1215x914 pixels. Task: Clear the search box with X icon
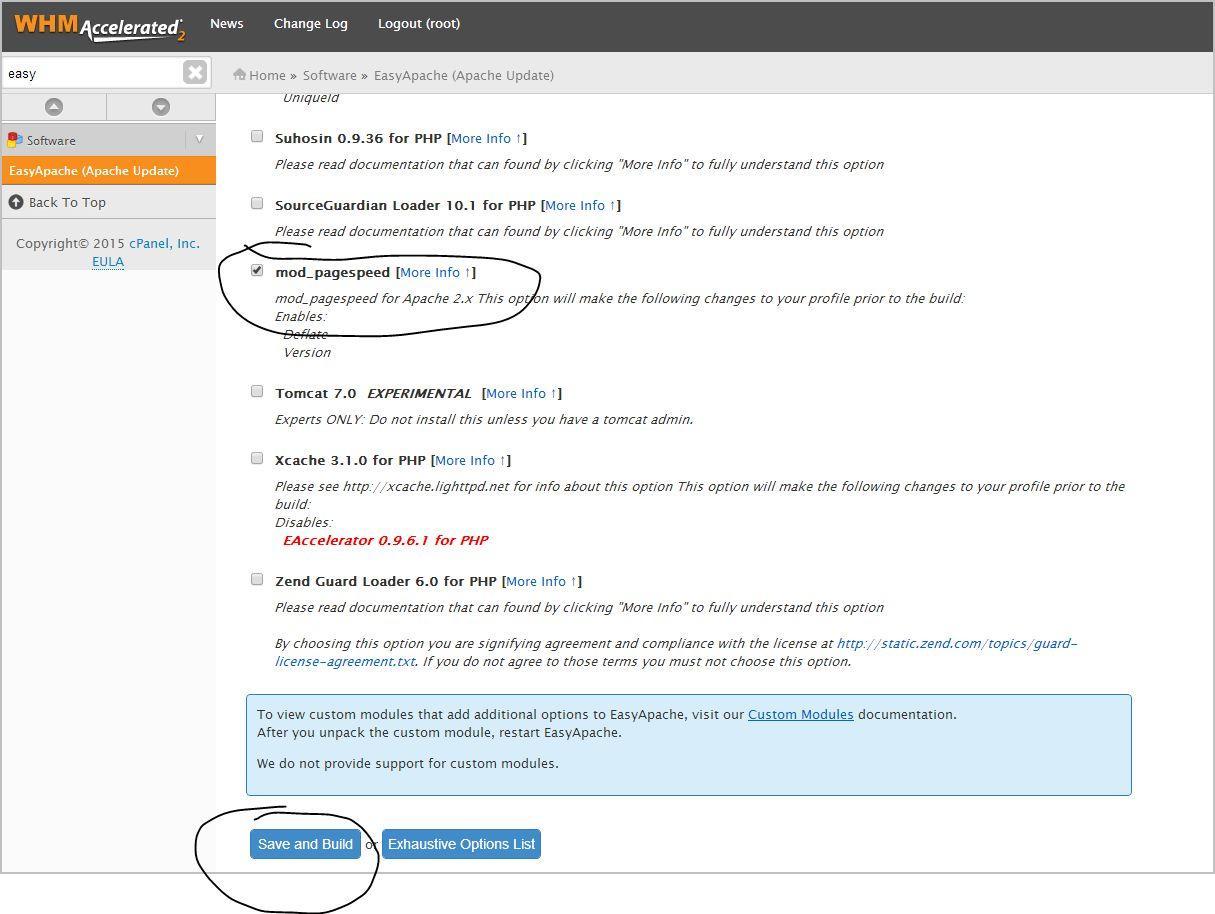[195, 72]
